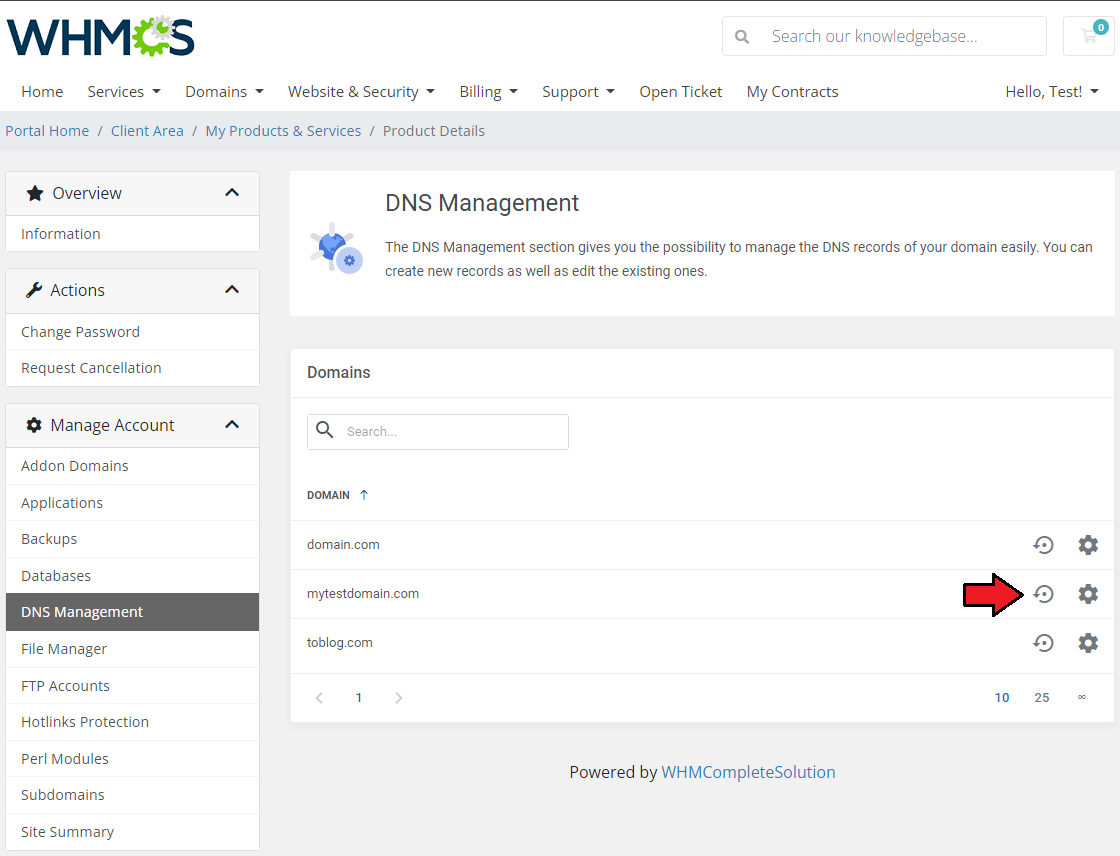Open Backups in sidebar
Image resolution: width=1120 pixels, height=856 pixels.
click(132, 539)
